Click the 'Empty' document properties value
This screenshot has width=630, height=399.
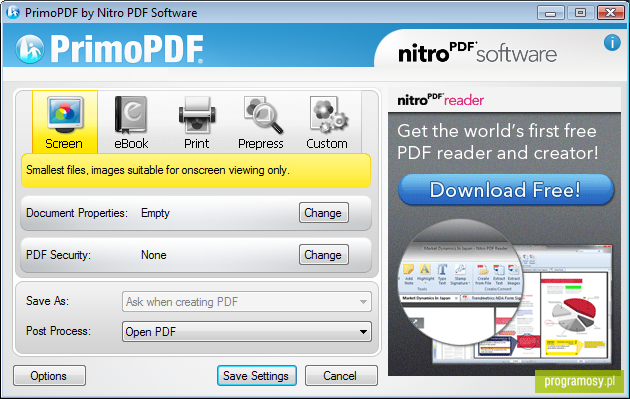click(x=155, y=213)
